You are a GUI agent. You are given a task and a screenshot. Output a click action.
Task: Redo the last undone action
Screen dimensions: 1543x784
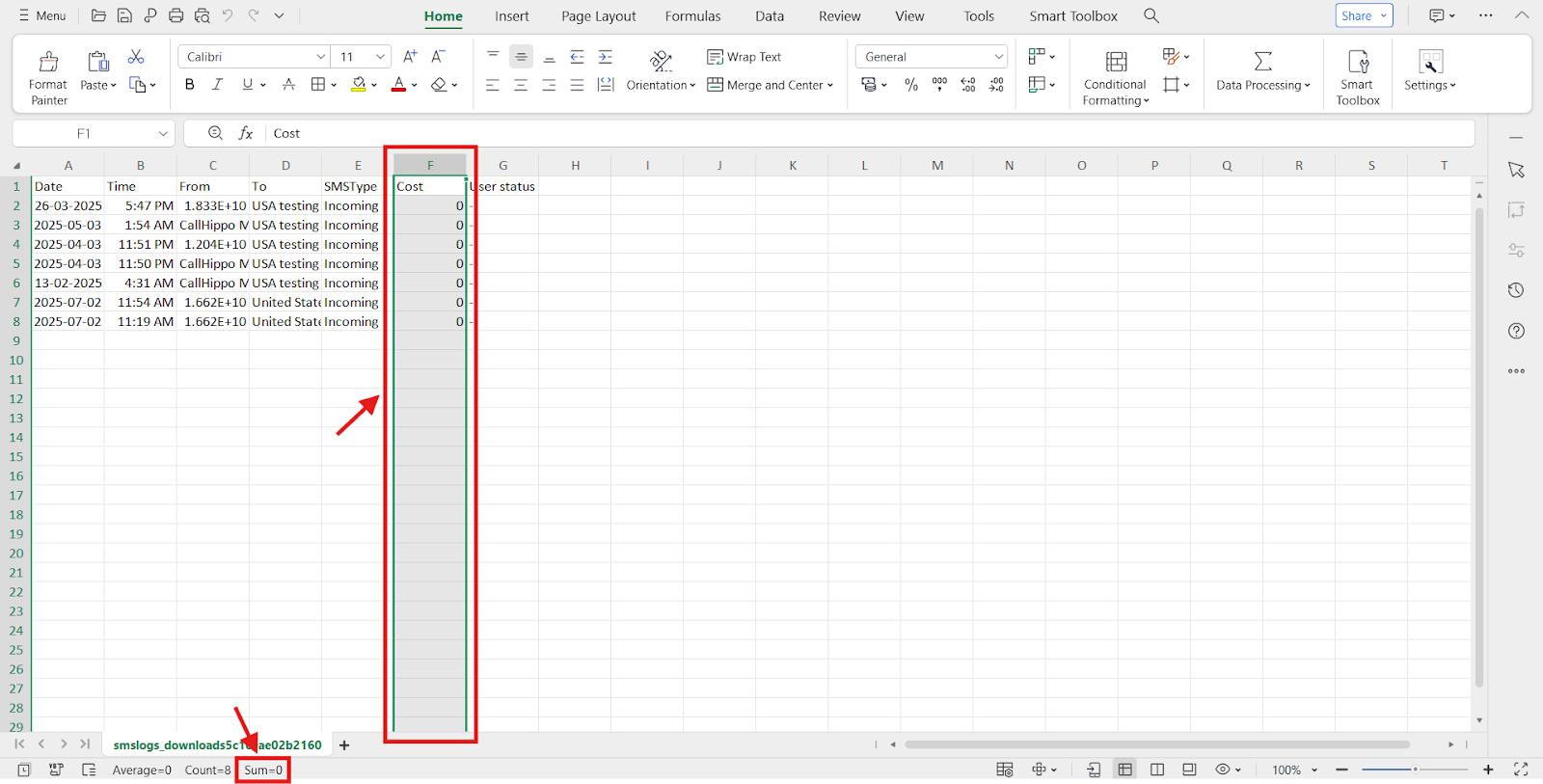pos(254,15)
